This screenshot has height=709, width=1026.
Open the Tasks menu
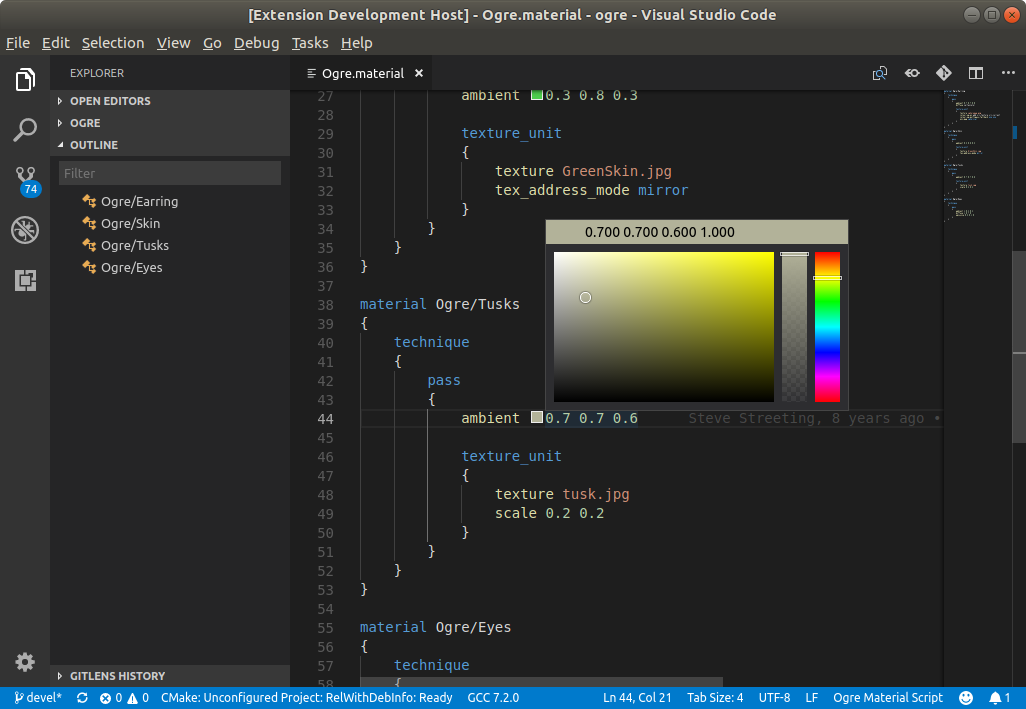point(310,43)
